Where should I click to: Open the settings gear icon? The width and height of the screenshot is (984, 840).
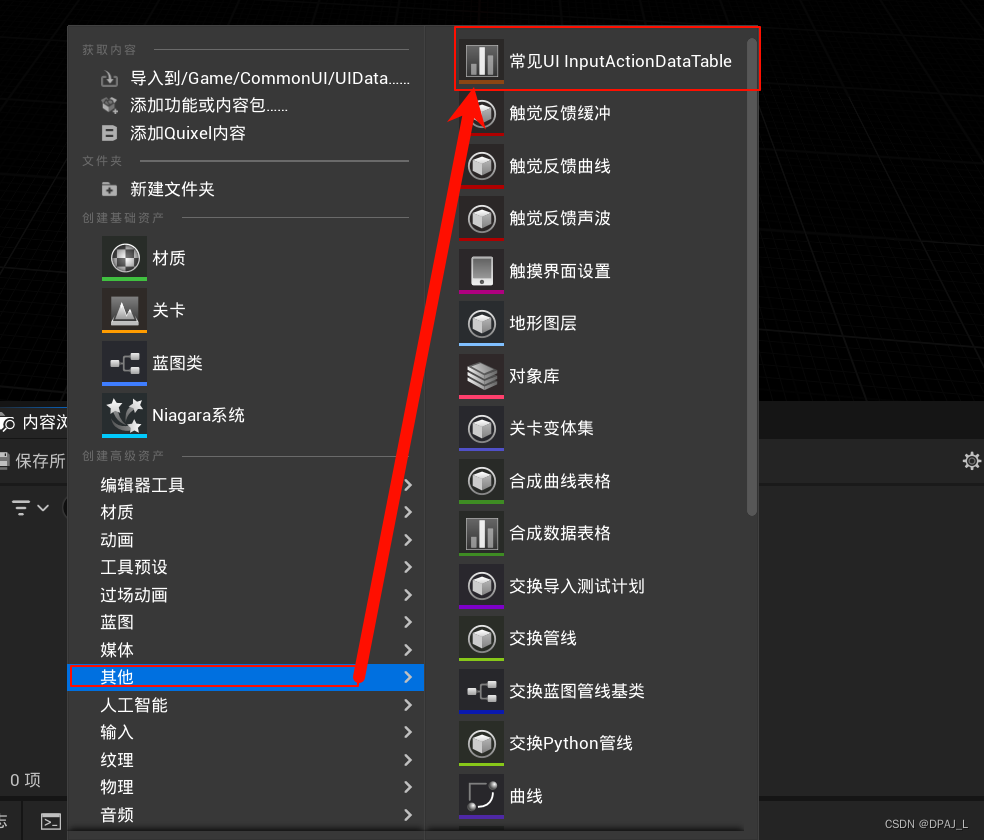(971, 461)
